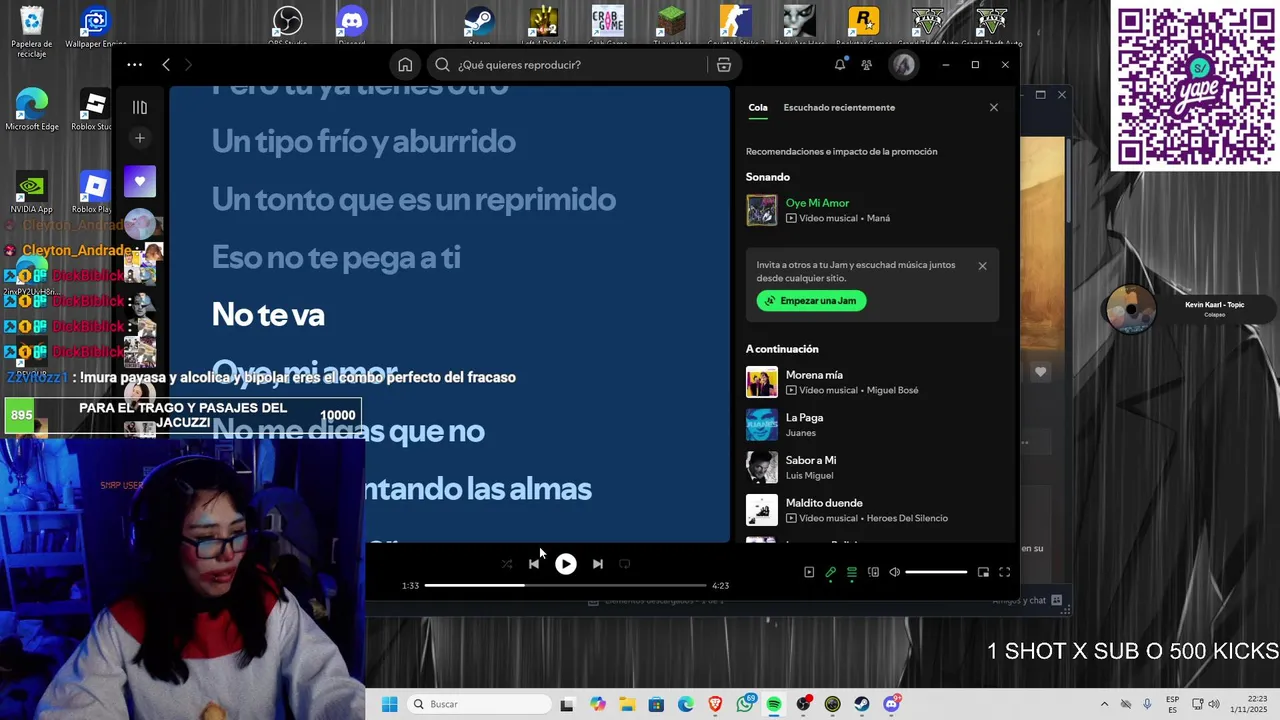Open Amigos y chat in background window
The height and width of the screenshot is (720, 1280).
coord(1028,601)
